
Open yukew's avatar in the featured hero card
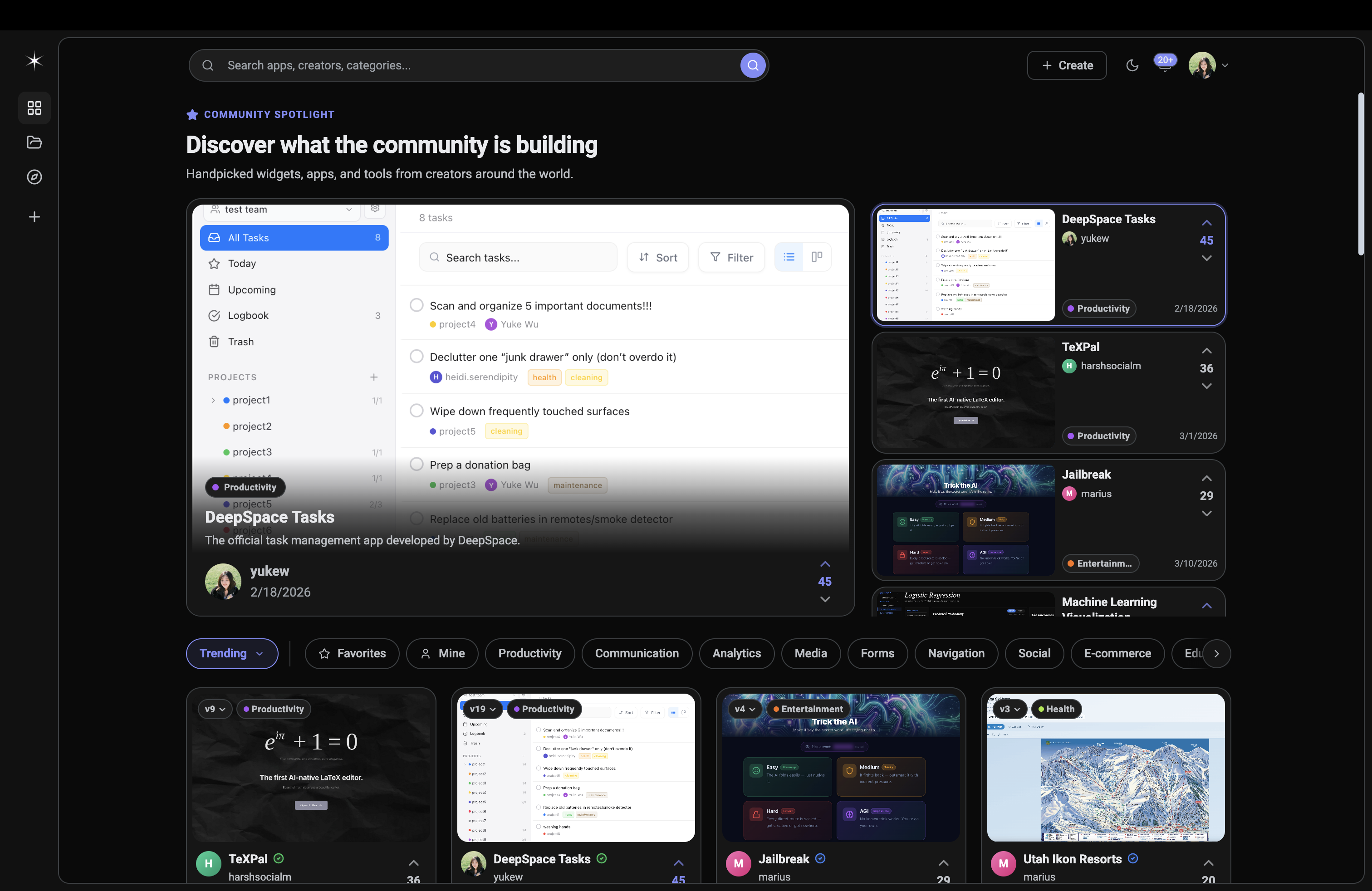click(x=223, y=582)
